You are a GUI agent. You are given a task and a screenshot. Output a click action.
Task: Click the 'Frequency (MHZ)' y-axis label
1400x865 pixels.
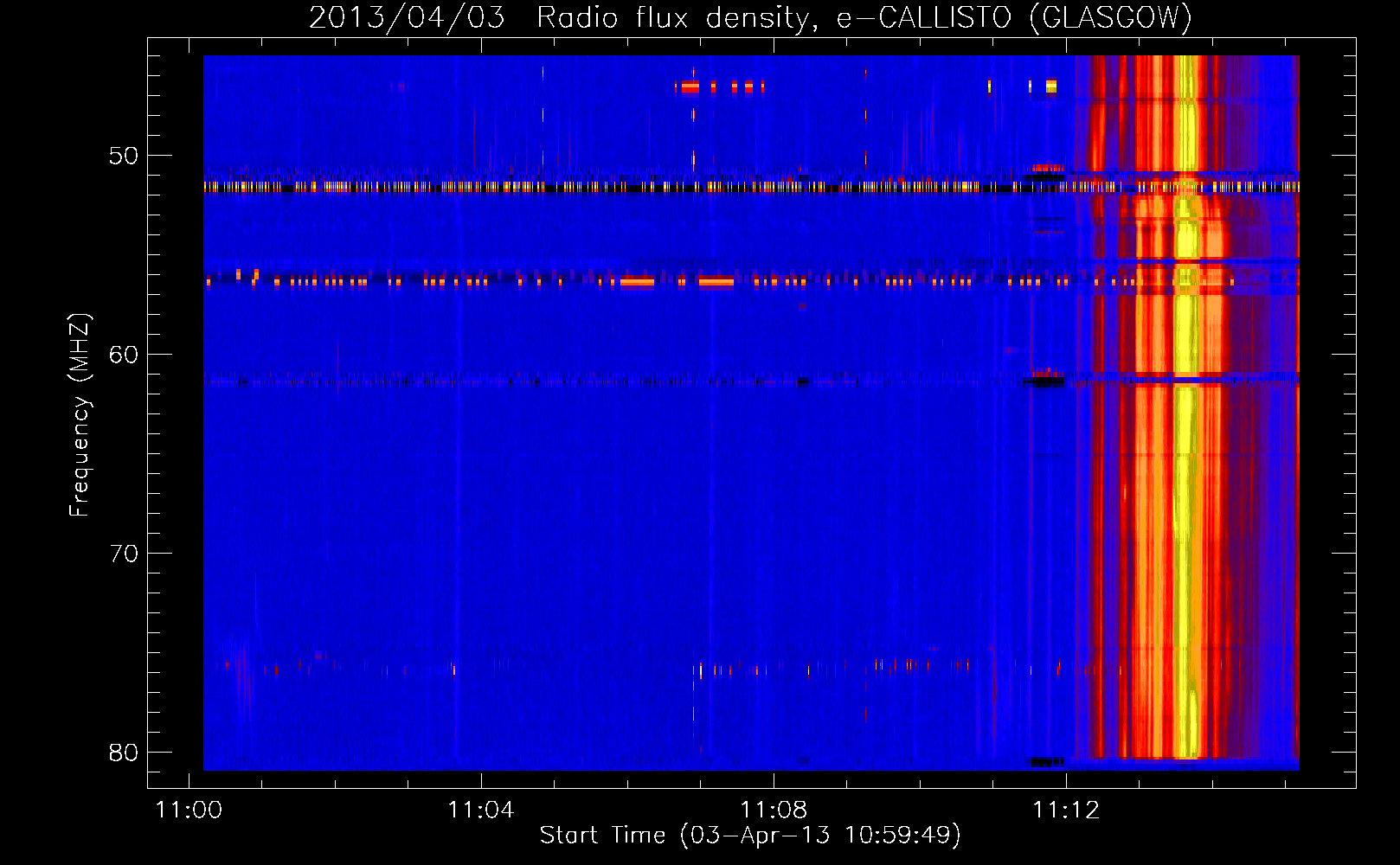tap(80, 414)
